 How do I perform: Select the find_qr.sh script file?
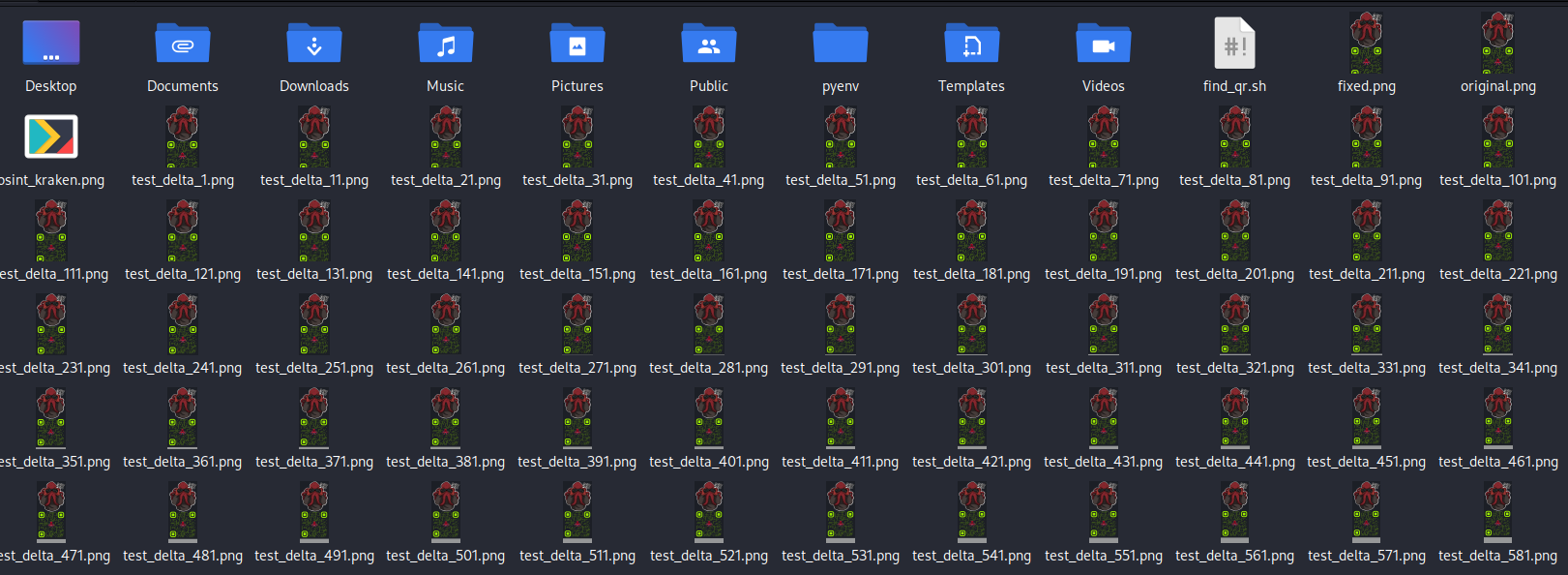[x=1235, y=45]
